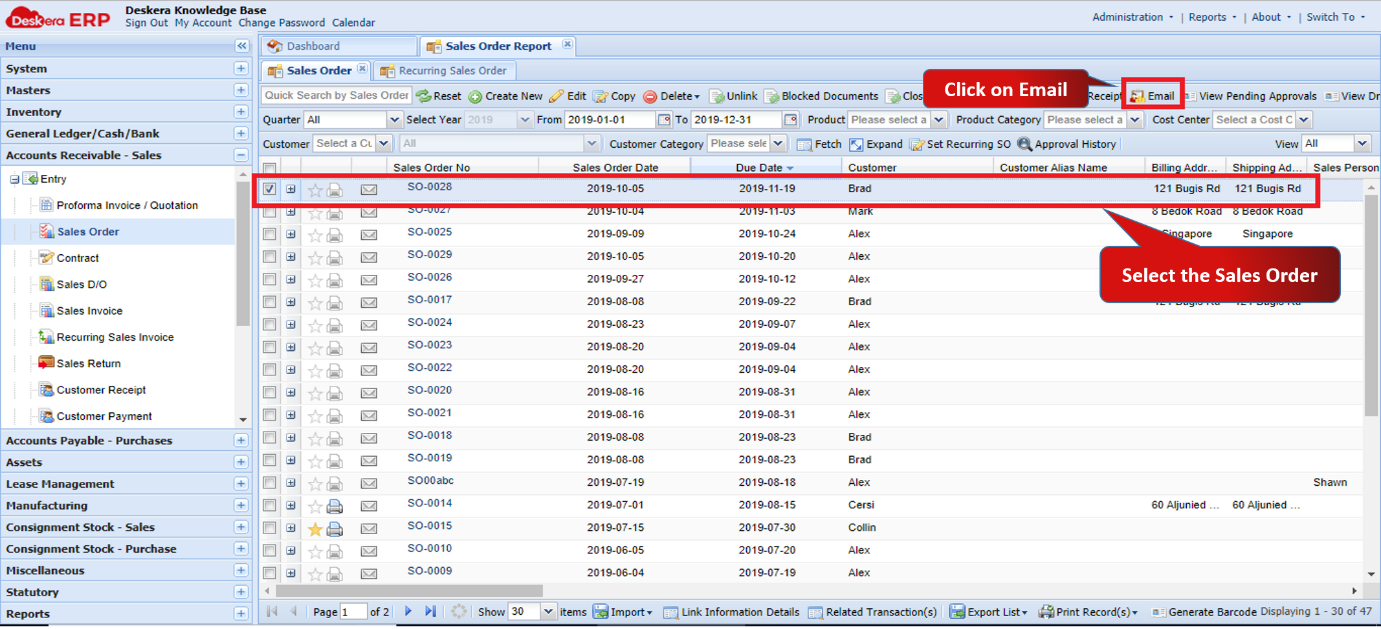Check the SO-0017 row checkbox
The height and width of the screenshot is (629, 1381).
(x=270, y=301)
